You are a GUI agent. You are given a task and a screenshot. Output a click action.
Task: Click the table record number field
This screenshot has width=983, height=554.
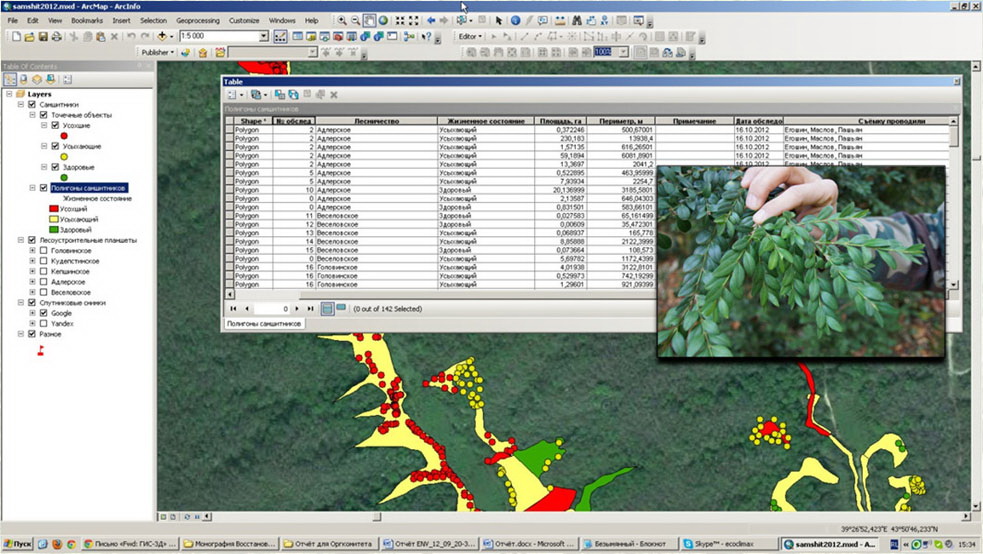(271, 308)
